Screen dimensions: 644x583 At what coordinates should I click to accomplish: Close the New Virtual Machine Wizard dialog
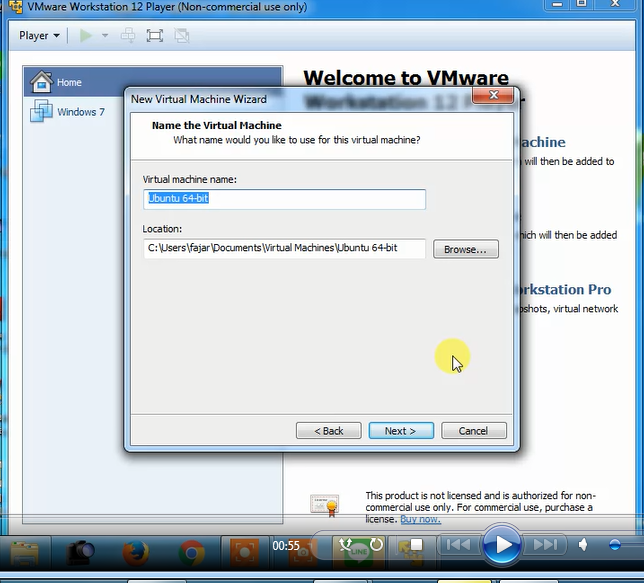tap(493, 95)
